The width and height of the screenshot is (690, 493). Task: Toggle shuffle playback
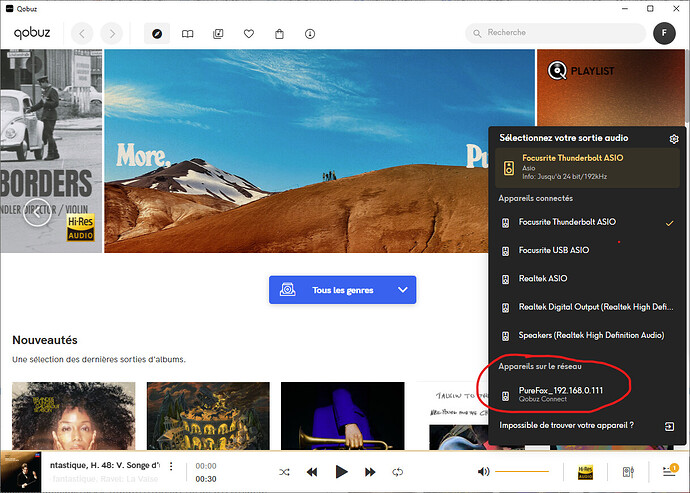click(284, 472)
